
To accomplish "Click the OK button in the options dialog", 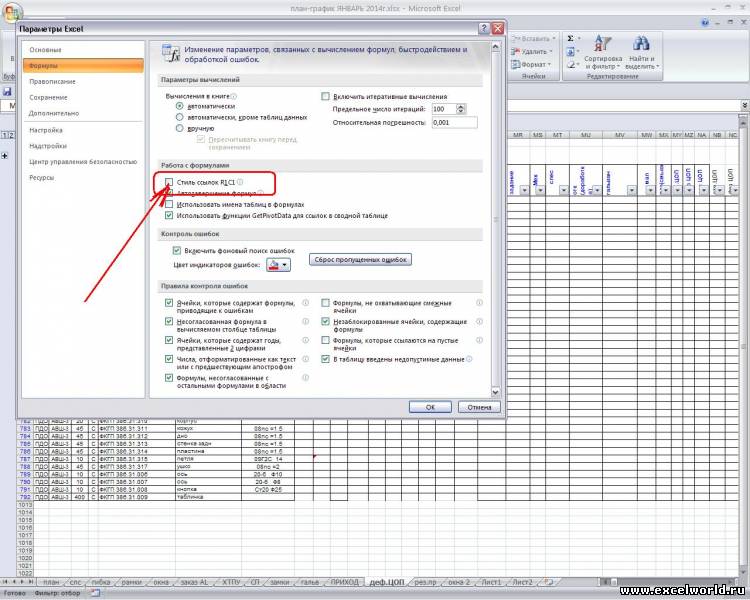I will 430,407.
